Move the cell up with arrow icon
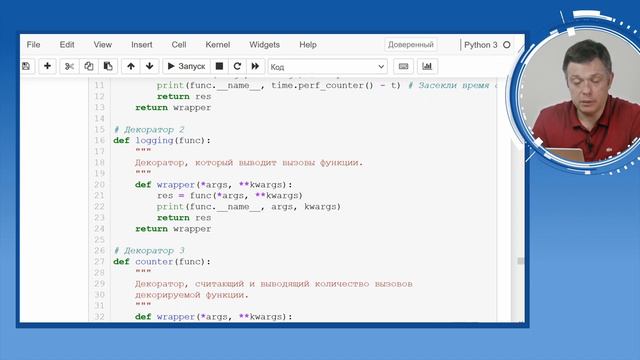This screenshot has width=640, height=360. point(131,66)
